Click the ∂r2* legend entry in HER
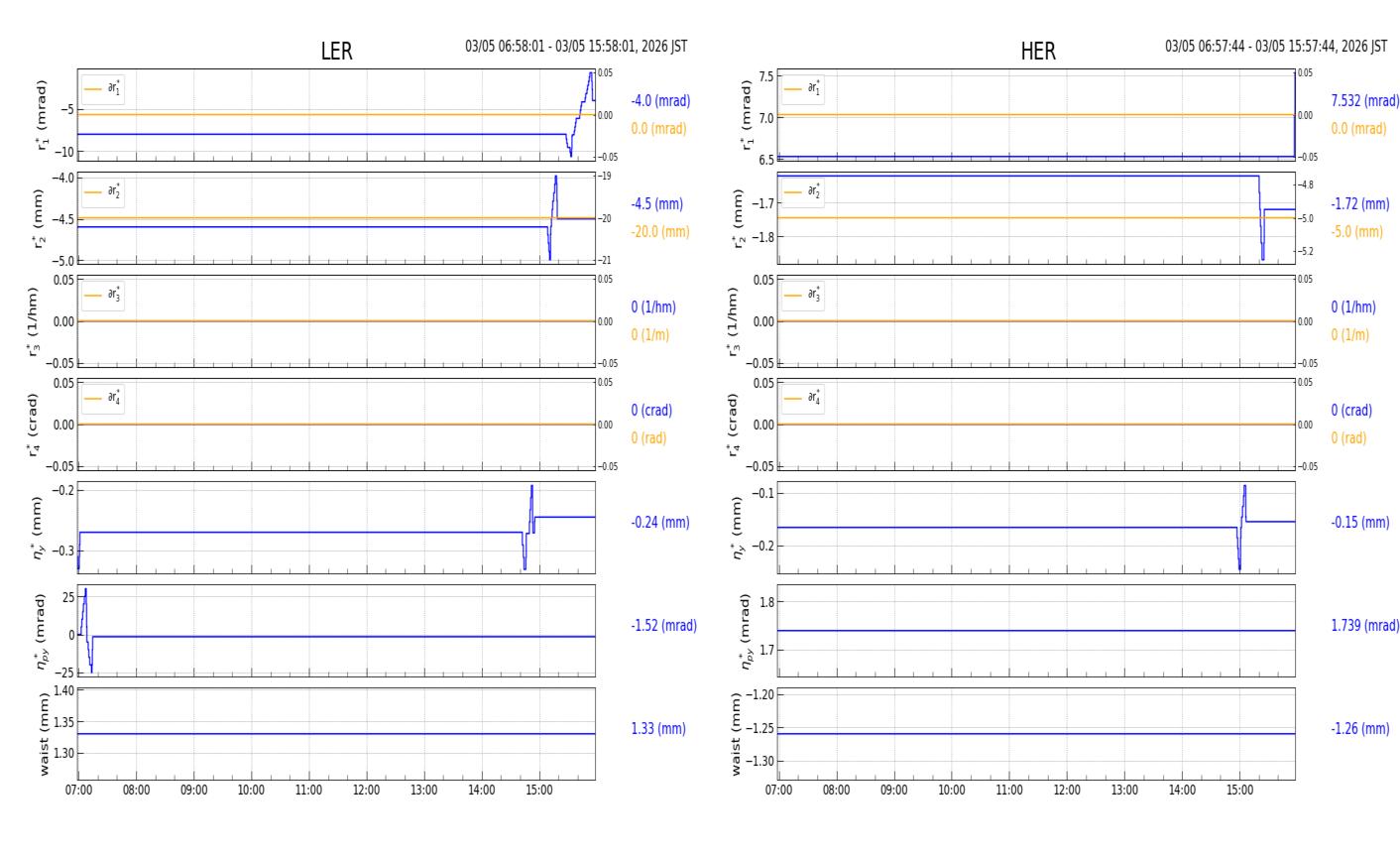1400x857 pixels. tap(802, 192)
